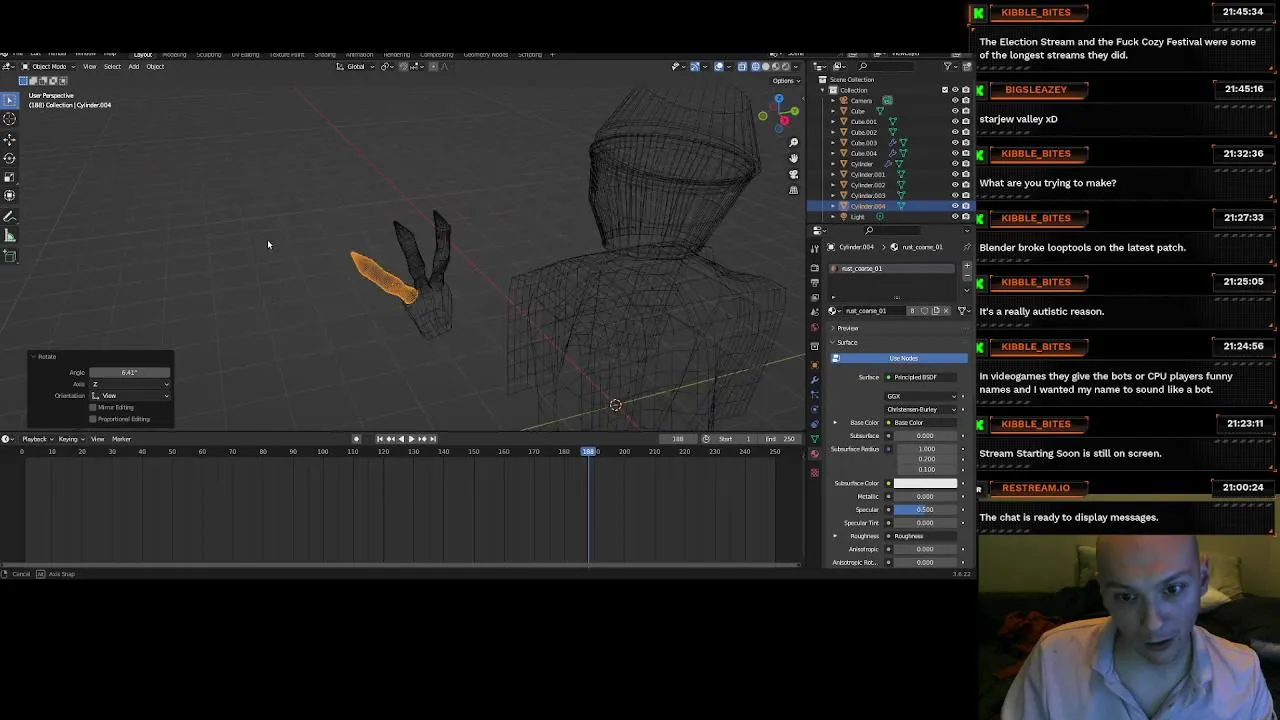Open Output properties tab icon
This screenshot has height=720, width=1280.
click(x=815, y=282)
